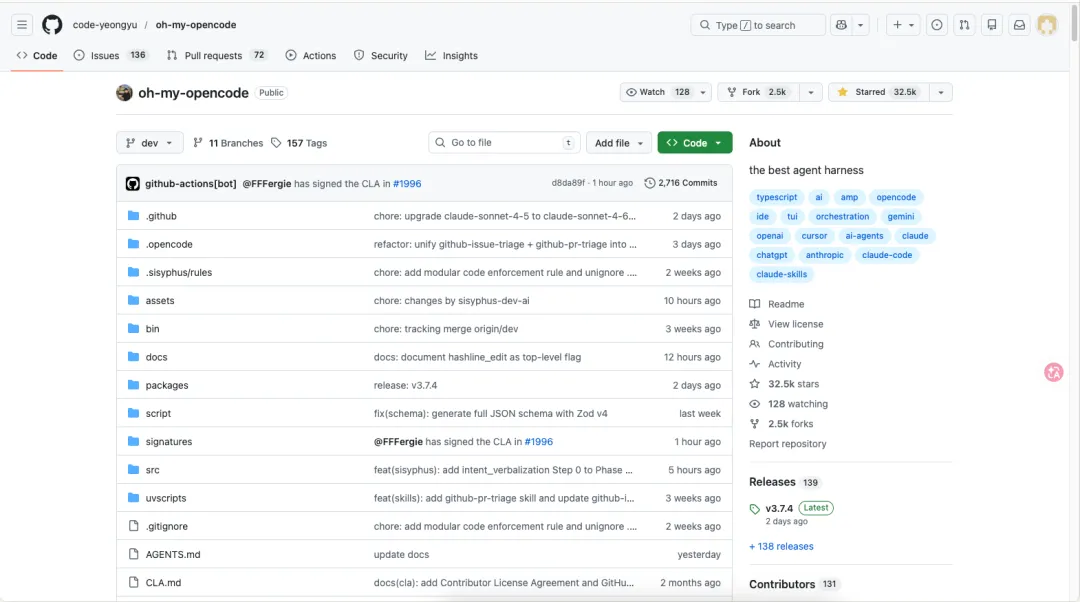Click the pulse icon beside Activity

(755, 364)
